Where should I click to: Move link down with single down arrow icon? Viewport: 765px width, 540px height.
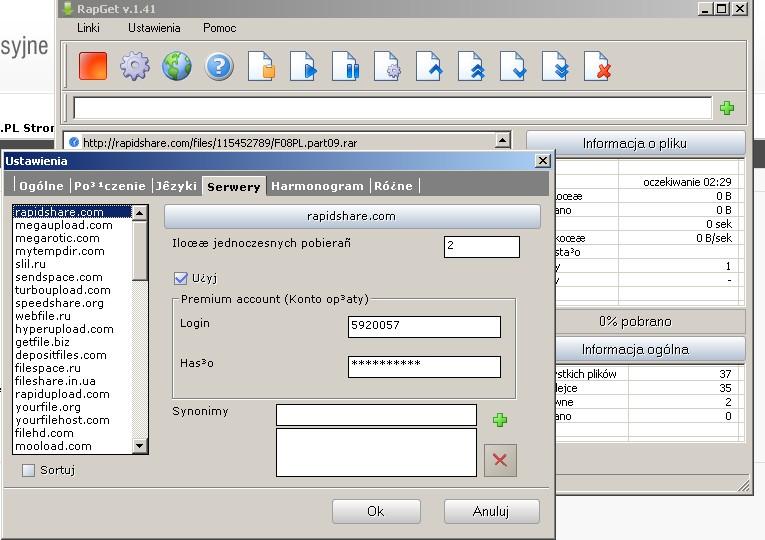point(513,66)
